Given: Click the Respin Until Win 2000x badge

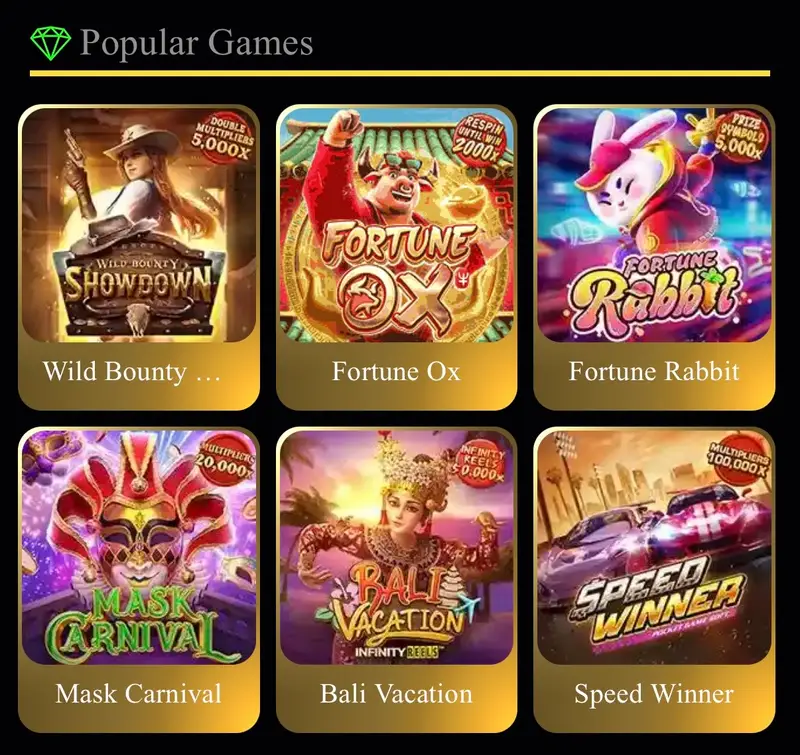Looking at the screenshot, I should coord(480,138).
